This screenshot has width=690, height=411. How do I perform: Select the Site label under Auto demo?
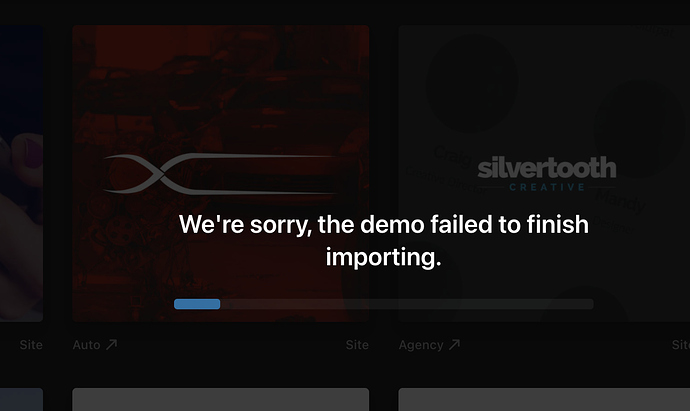pos(357,345)
